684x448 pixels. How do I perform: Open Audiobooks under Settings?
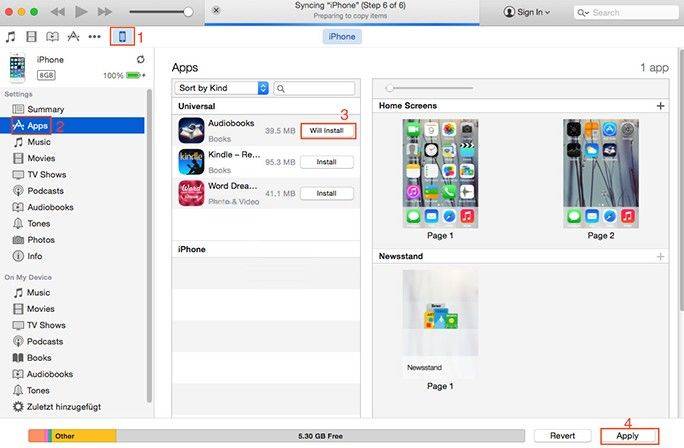point(72,207)
